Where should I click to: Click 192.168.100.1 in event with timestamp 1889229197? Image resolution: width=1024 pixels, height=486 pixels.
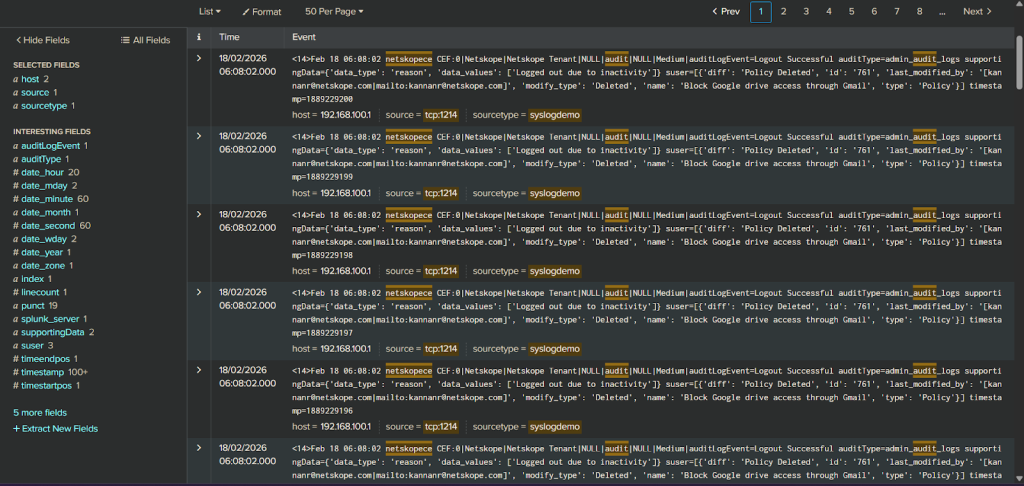(x=345, y=349)
